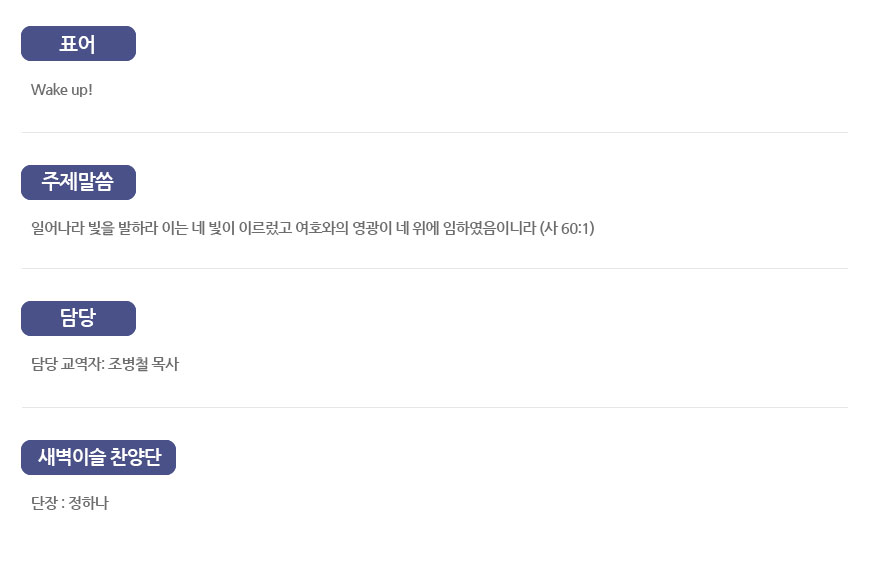Click the 새벽이슬 찬양단 heading badge

98,457
